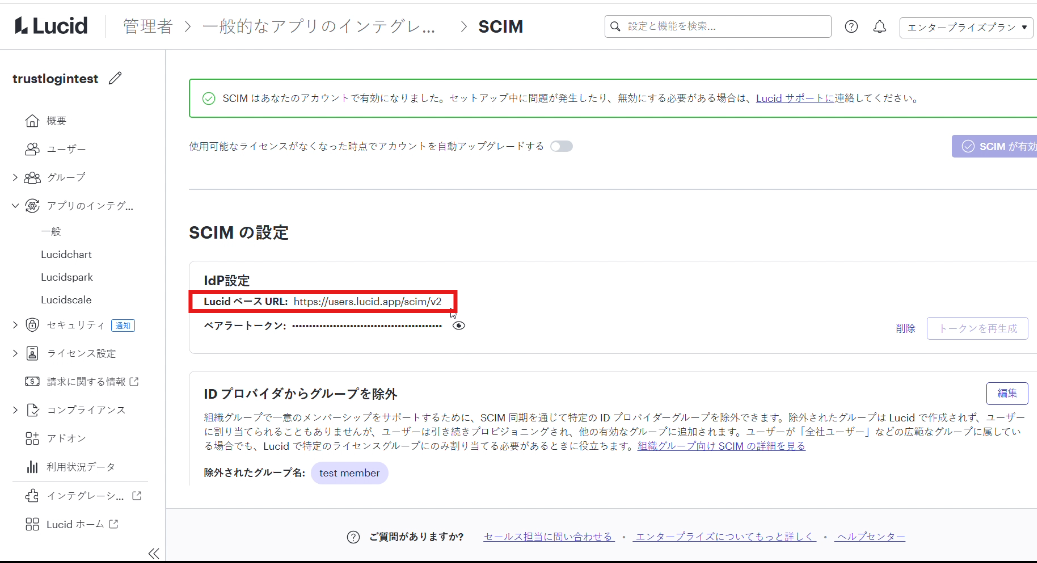Viewport: 1037px width, 563px height.
Task: Expand the セキュリティ section chevron
Action: [x=15, y=325]
